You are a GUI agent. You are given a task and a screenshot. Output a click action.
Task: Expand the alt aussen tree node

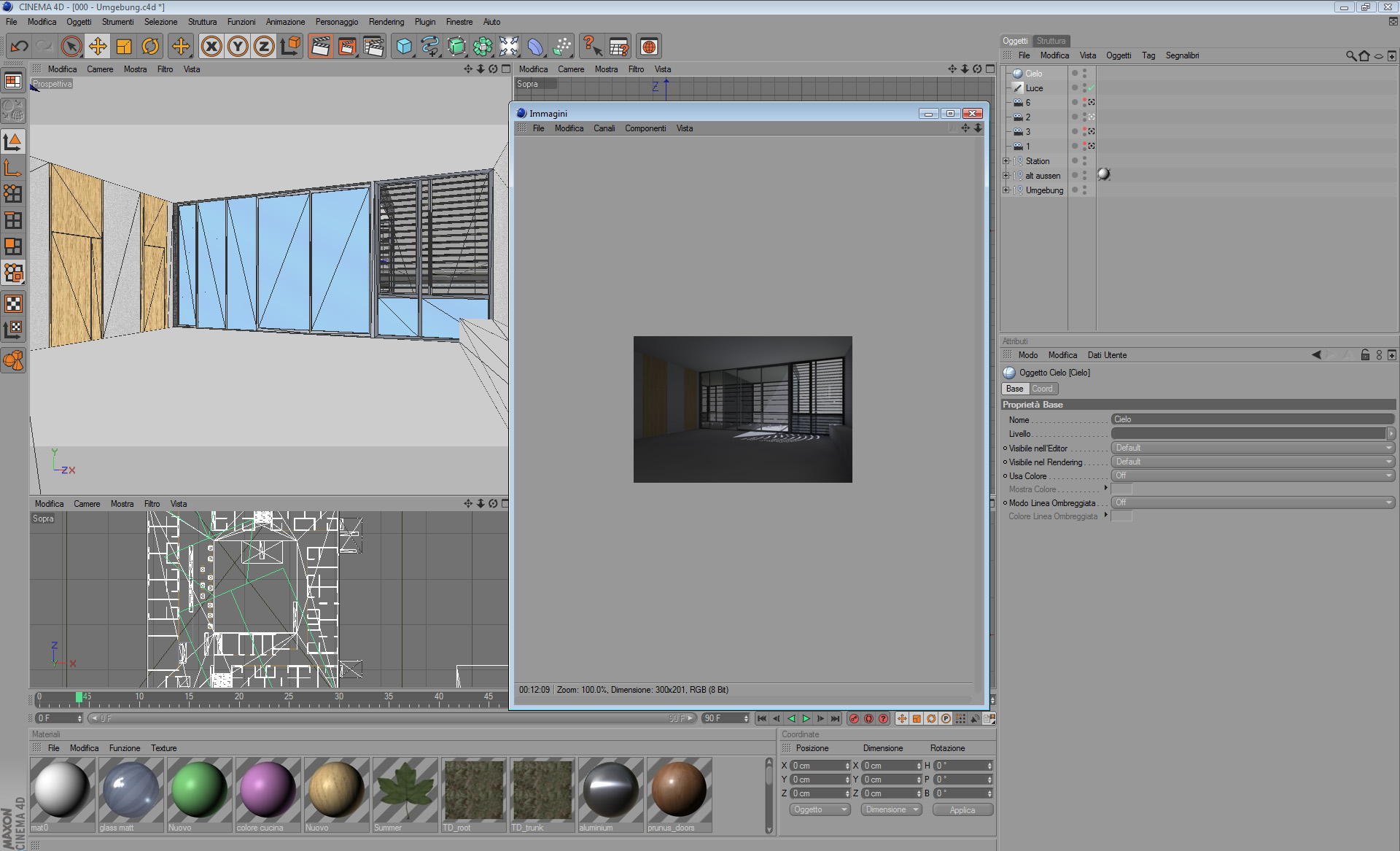point(1006,176)
